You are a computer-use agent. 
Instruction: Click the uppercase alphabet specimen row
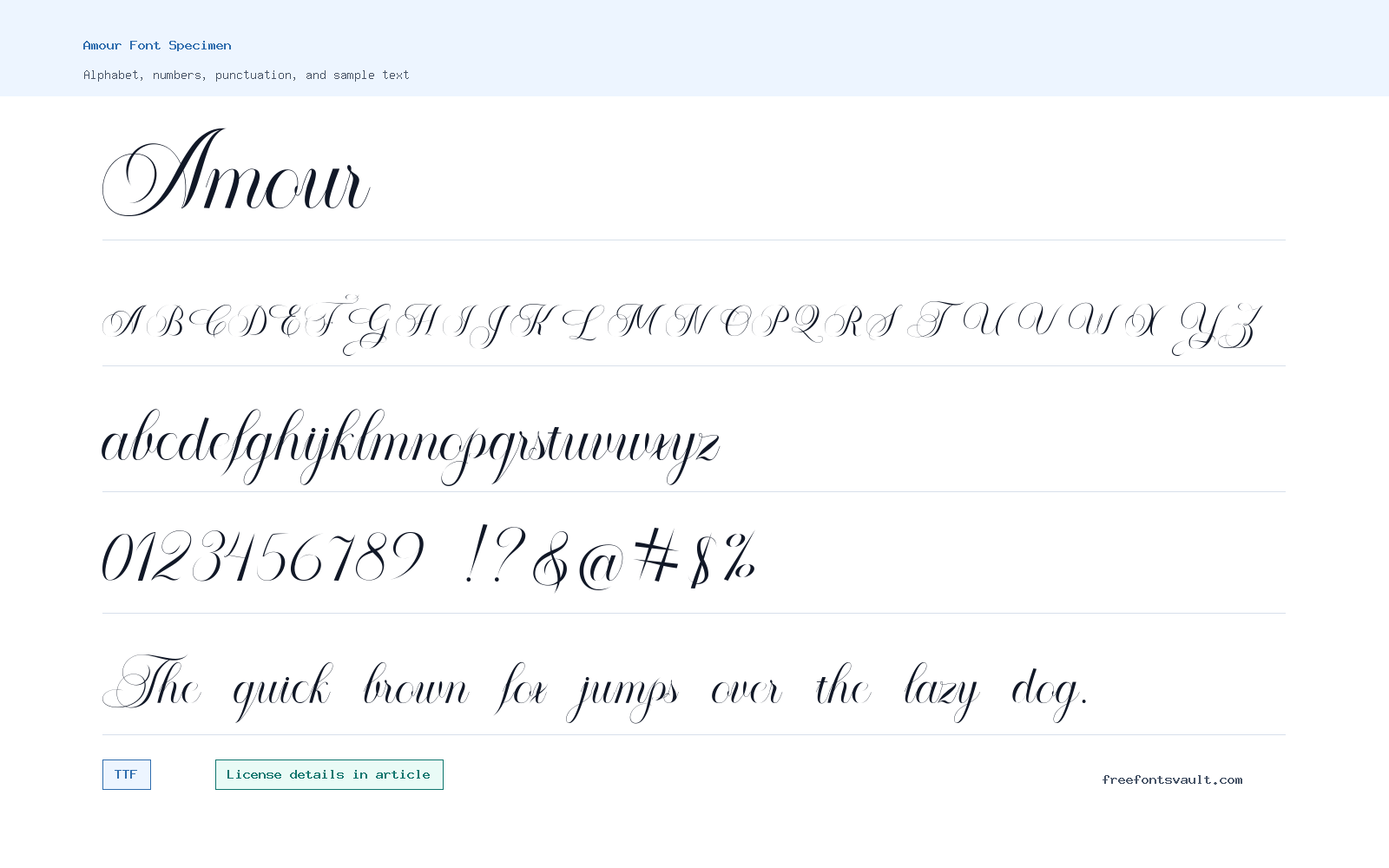pyautogui.click(x=682, y=325)
